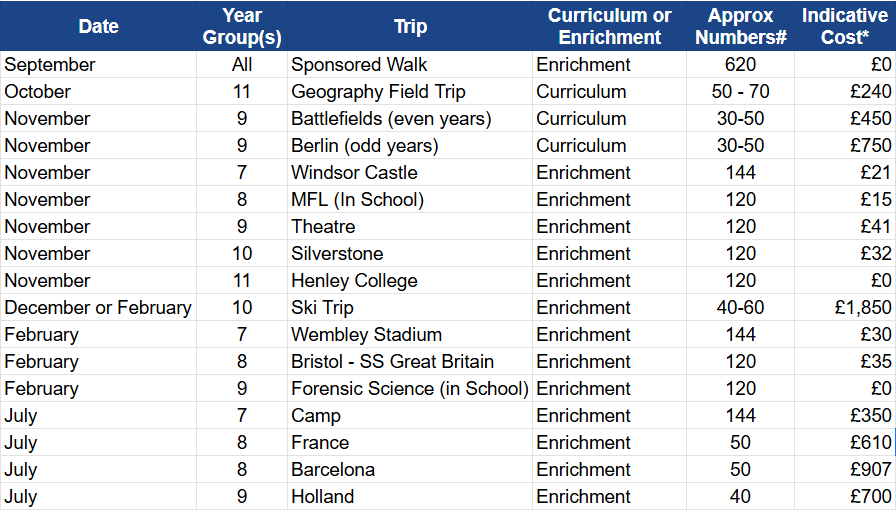Click the 620 approx numbers cell
The height and width of the screenshot is (510, 896).
(740, 65)
